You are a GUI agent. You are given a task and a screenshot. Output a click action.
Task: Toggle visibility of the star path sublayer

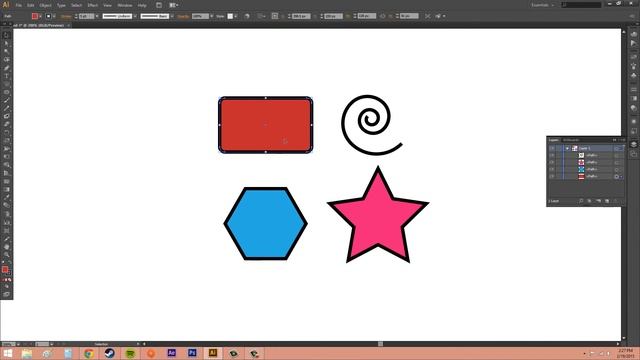(x=551, y=162)
